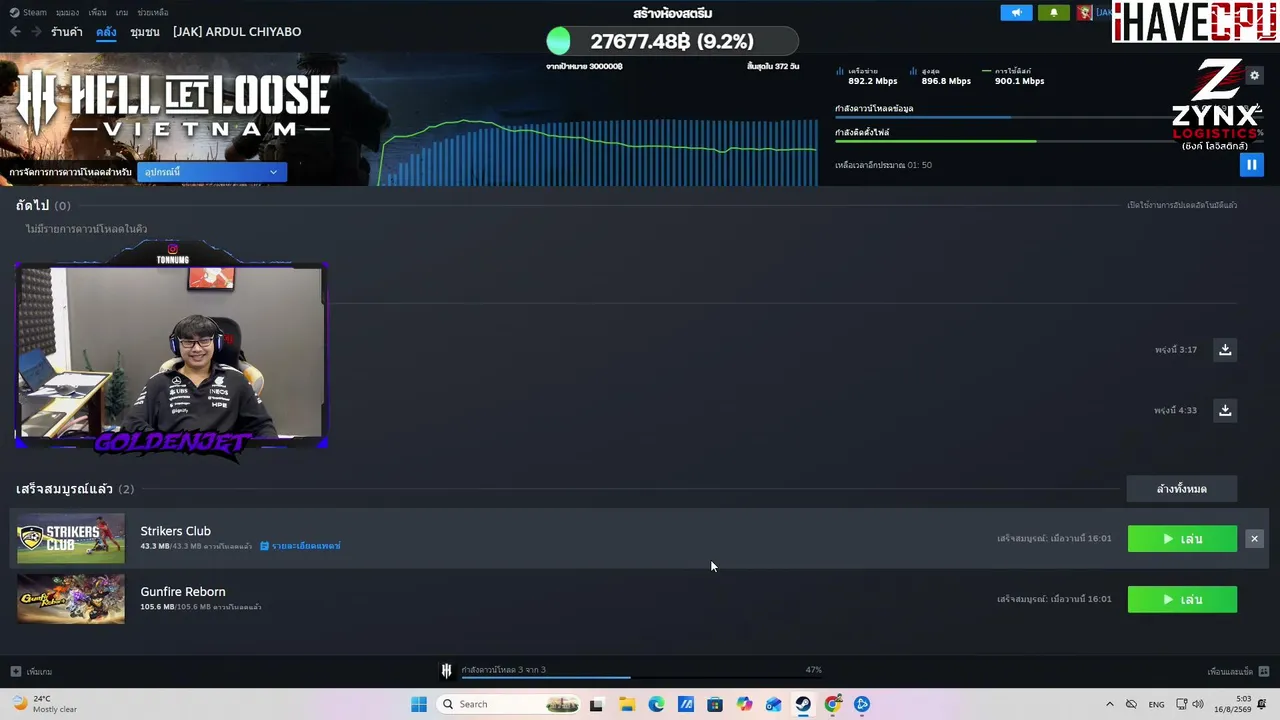
Task: Click the 900.1 Mbps disk usage value
Action: point(1020,81)
